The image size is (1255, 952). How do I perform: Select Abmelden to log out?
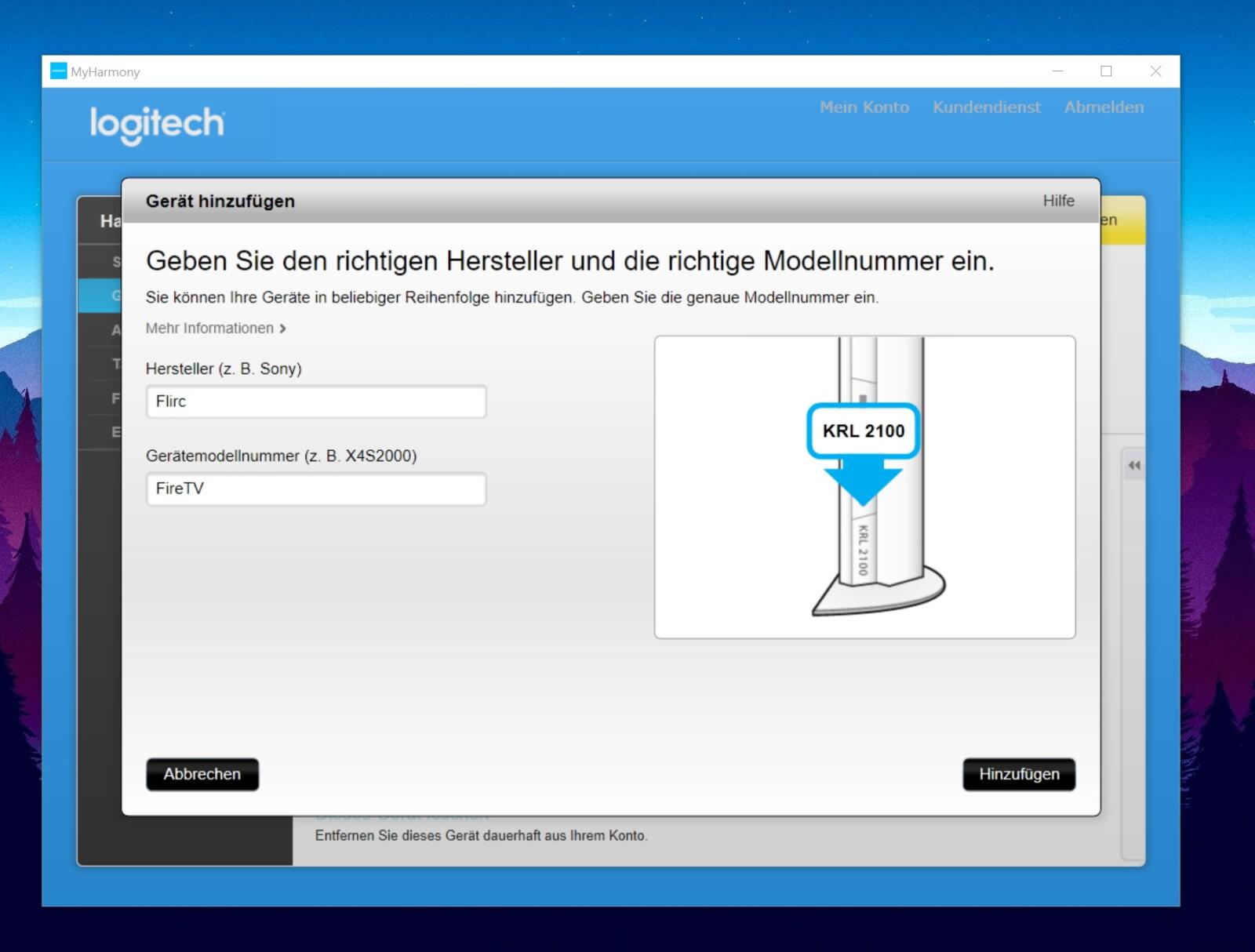coord(1104,107)
